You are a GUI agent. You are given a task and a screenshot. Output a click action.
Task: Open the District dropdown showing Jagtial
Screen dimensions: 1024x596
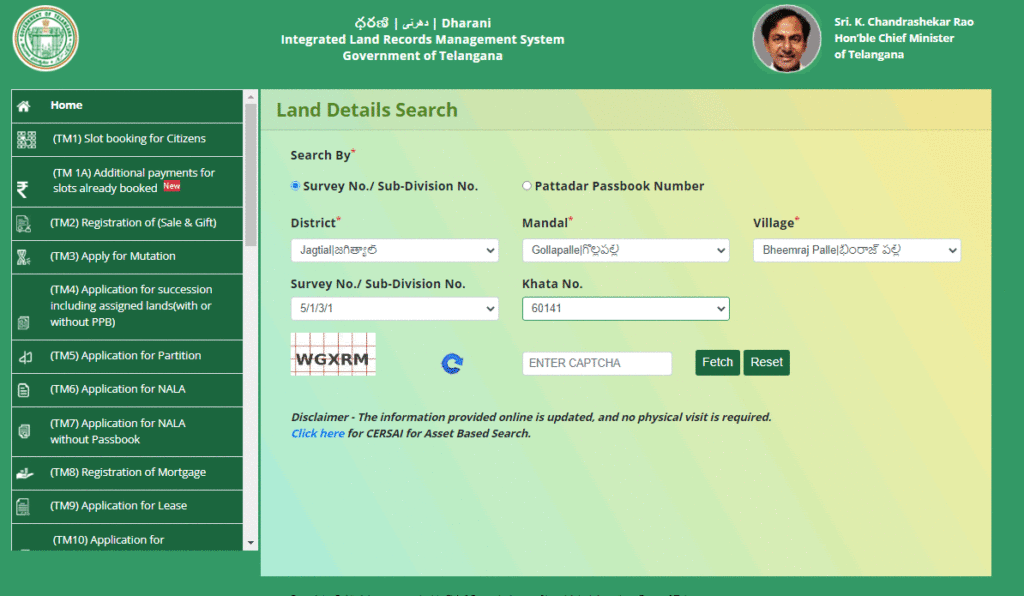coord(394,250)
